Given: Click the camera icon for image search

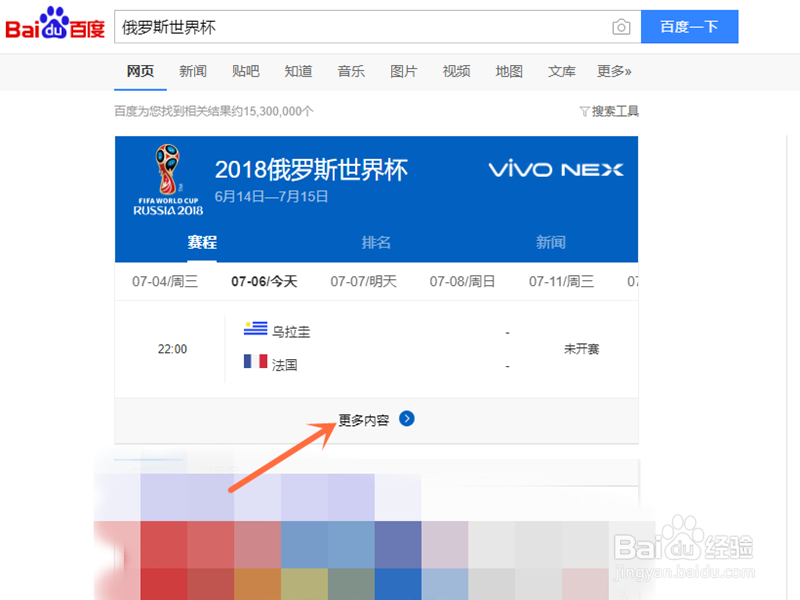Looking at the screenshot, I should pyautogui.click(x=621, y=27).
